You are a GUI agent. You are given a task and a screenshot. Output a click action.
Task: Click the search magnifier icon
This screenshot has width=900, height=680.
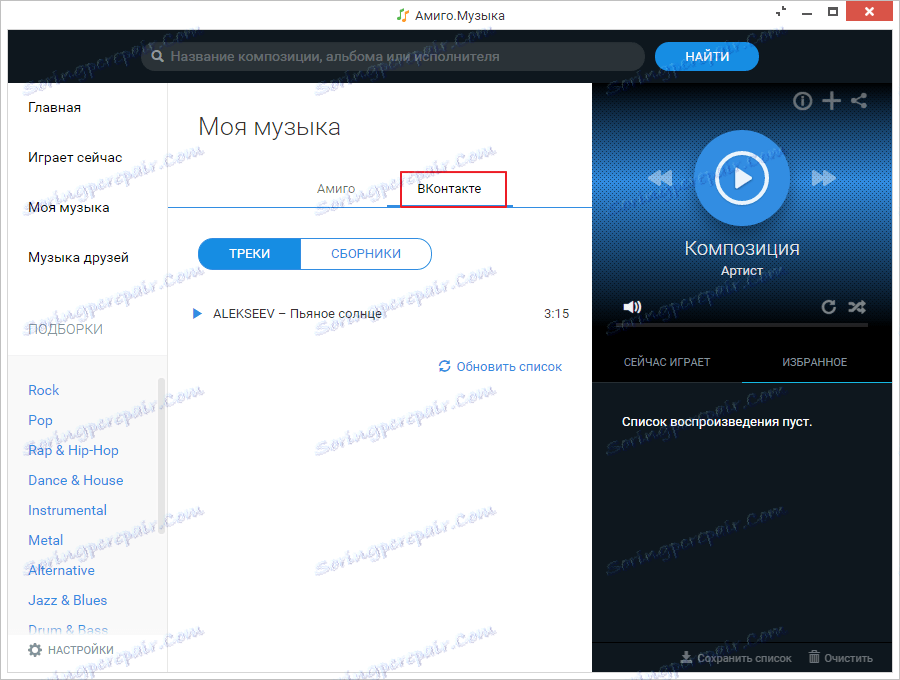click(x=157, y=56)
